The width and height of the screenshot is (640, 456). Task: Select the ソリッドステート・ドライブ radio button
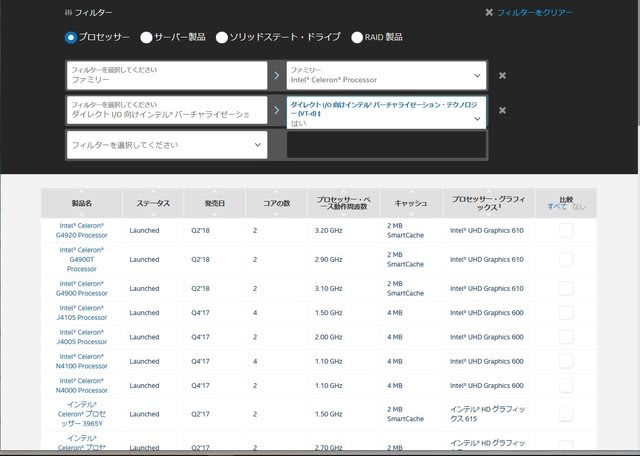222,38
